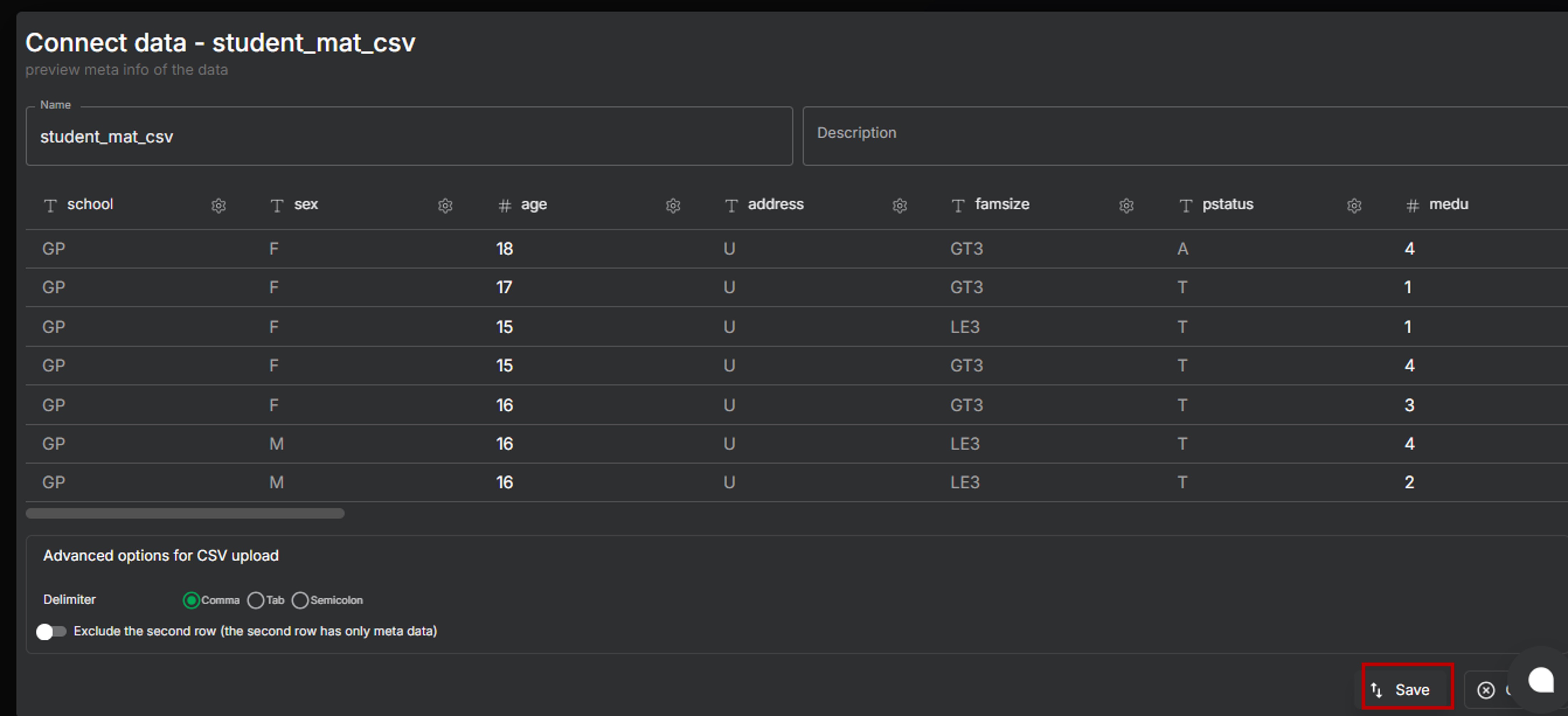Click famsize column gear icon
1568x716 pixels.
(1126, 206)
